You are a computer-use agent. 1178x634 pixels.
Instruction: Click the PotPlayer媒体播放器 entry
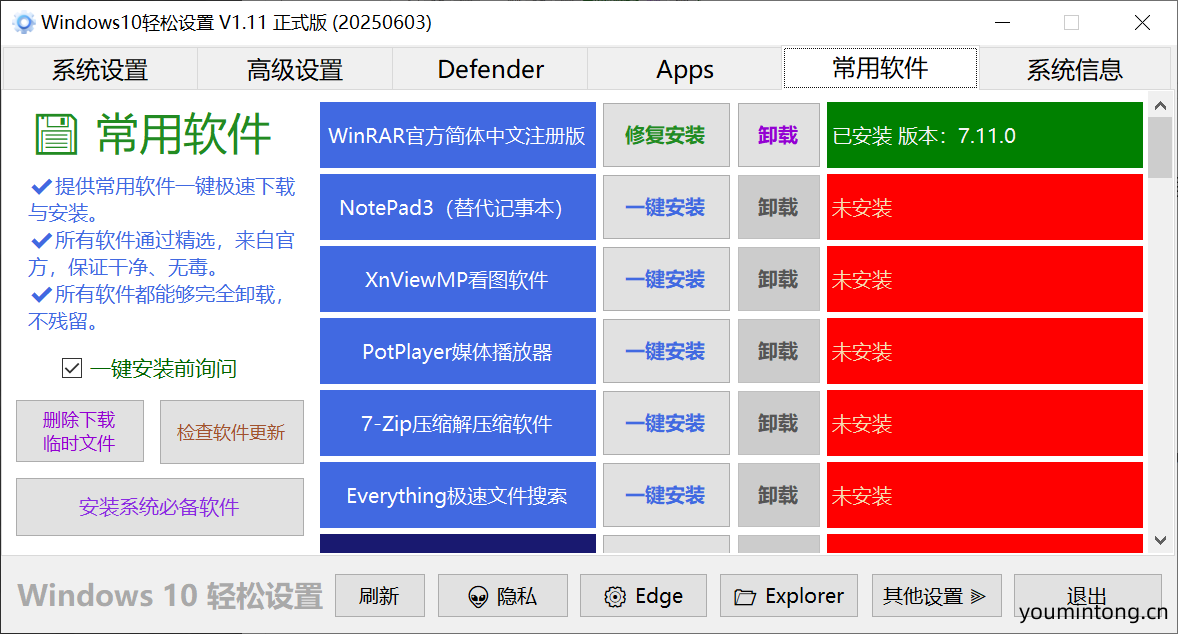coord(458,352)
